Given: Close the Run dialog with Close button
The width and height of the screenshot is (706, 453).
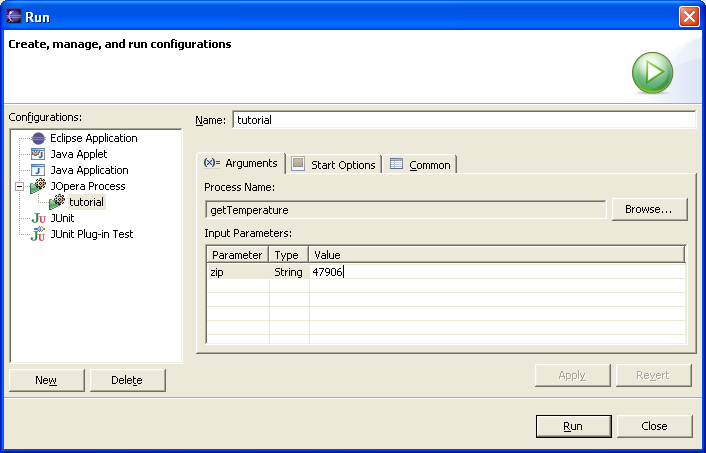Looking at the screenshot, I should coord(654,426).
